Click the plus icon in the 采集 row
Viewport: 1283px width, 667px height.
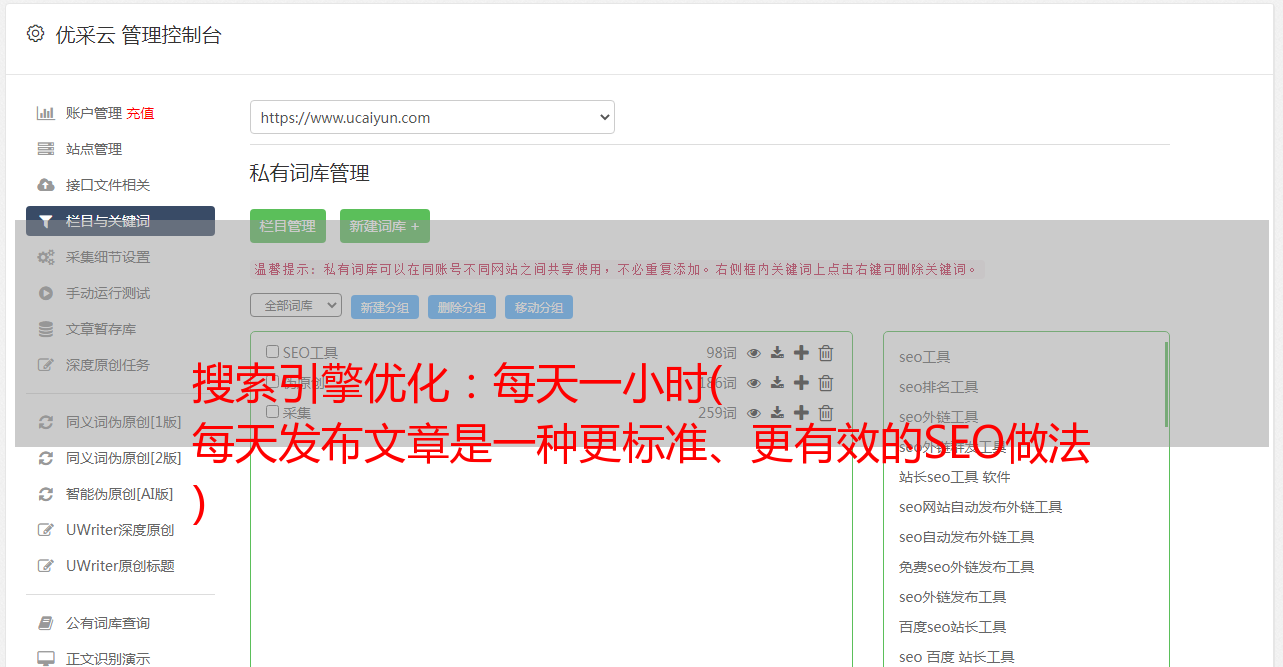click(801, 412)
